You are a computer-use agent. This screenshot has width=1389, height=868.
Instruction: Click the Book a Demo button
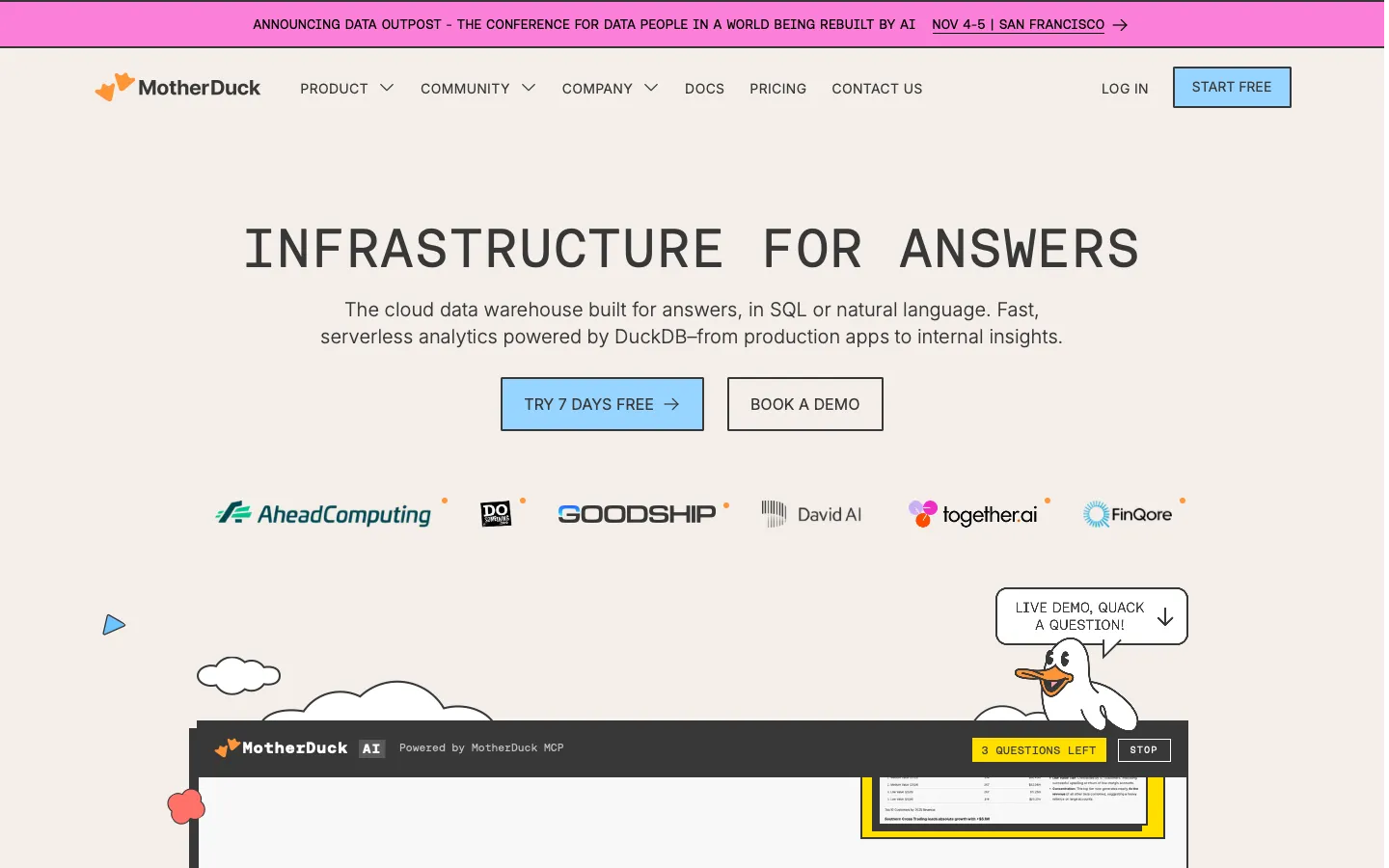point(804,404)
